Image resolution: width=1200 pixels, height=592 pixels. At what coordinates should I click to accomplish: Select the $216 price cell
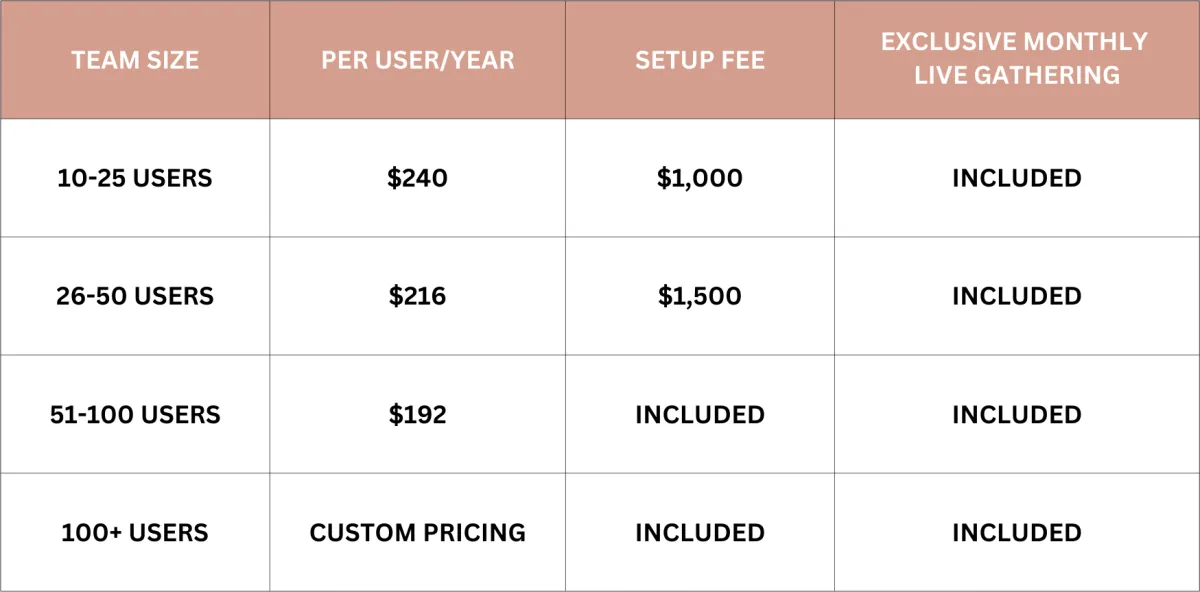click(x=418, y=296)
